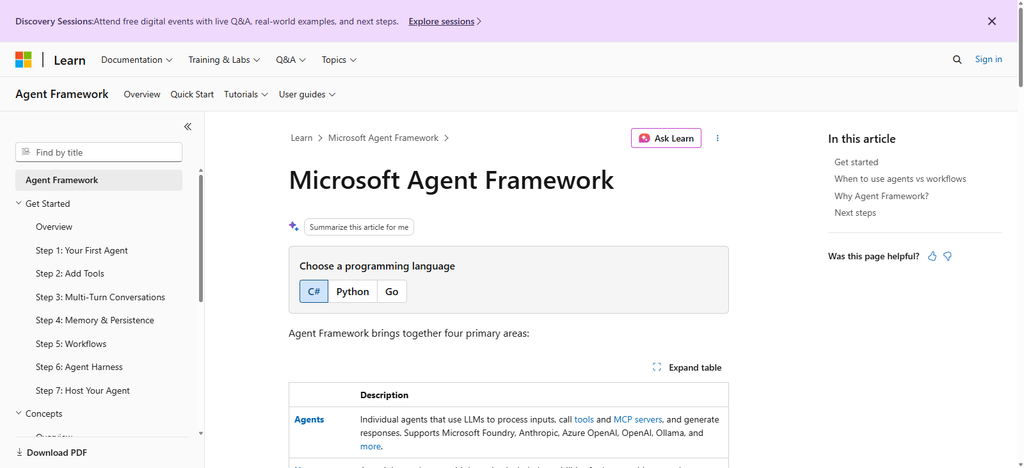The width and height of the screenshot is (1024, 468).
Task: Click the MCP servers link
Action: [637, 420]
